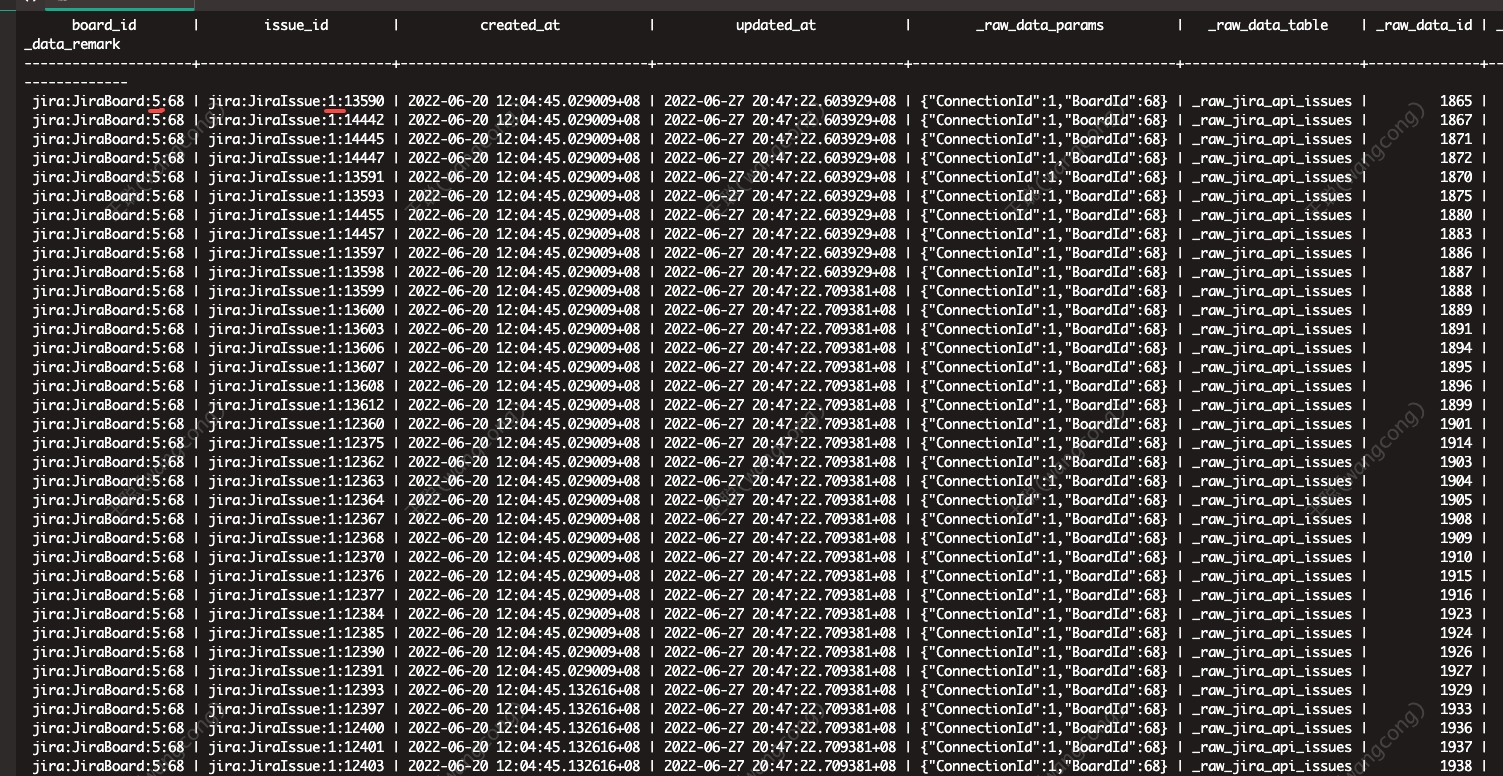Screen dimensions: 1503x776
Task: Click the _raw_data_table column header
Action: click(1268, 25)
